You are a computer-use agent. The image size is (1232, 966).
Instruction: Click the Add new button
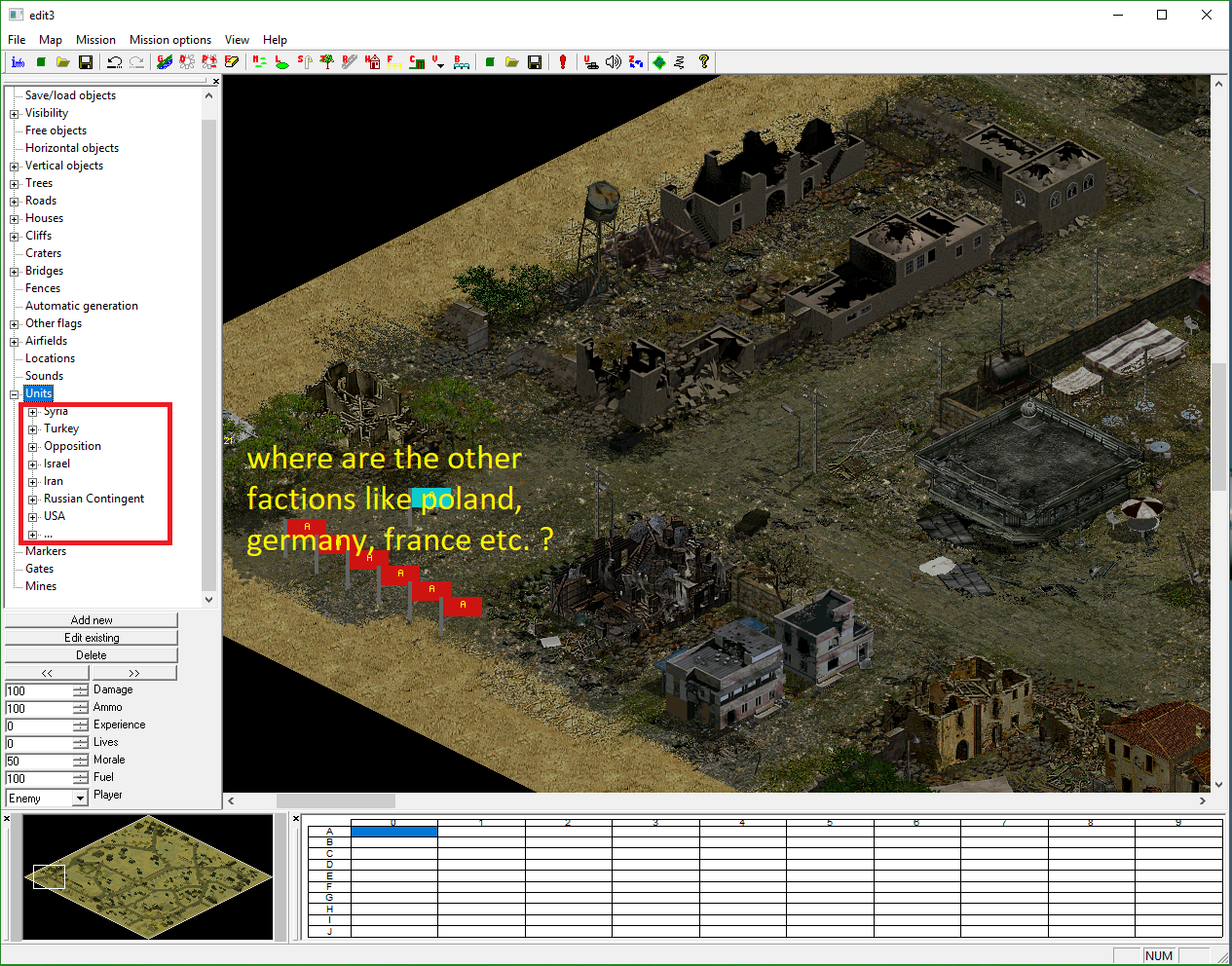pyautogui.click(x=92, y=620)
